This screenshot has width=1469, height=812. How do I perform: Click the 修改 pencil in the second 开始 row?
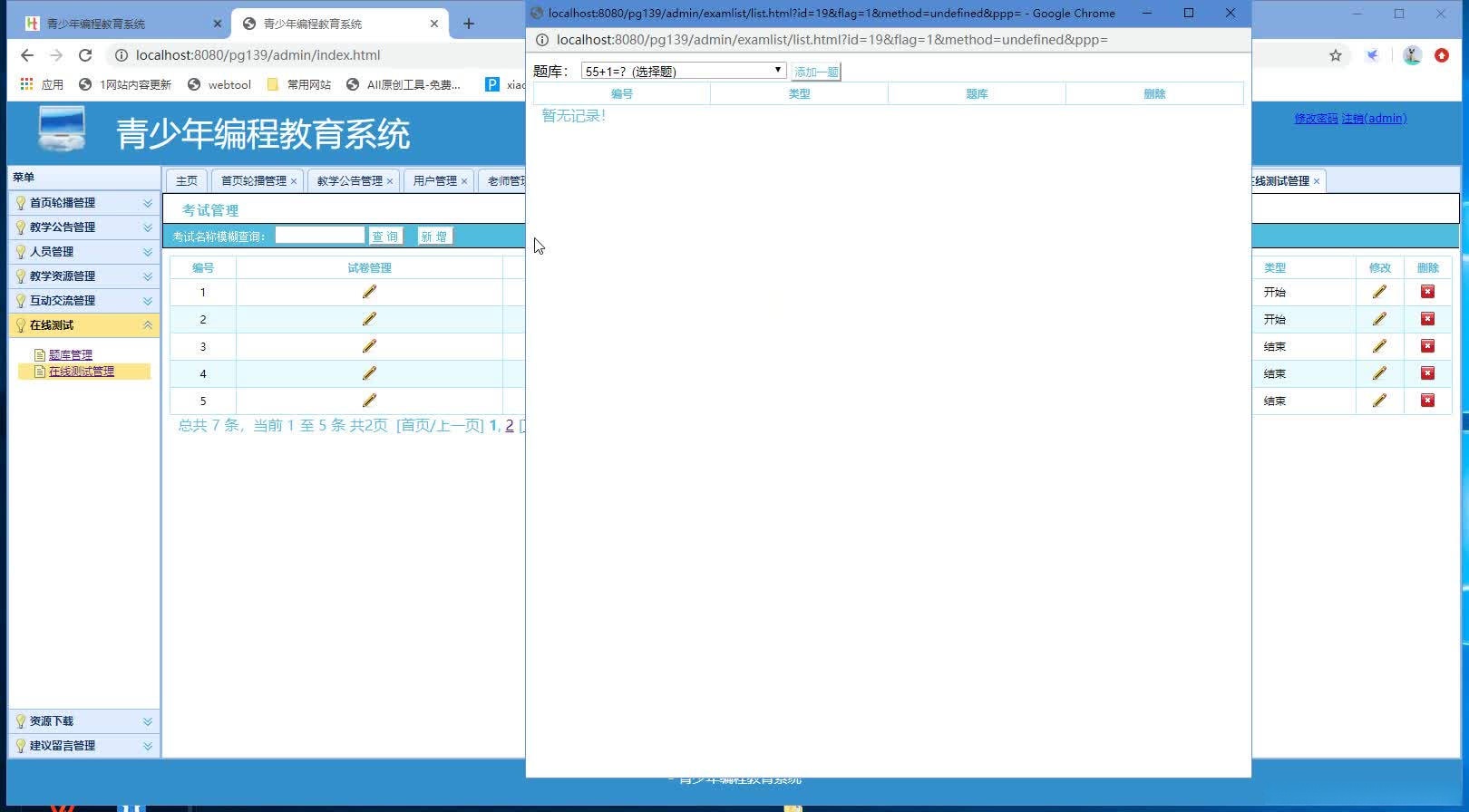point(1379,319)
